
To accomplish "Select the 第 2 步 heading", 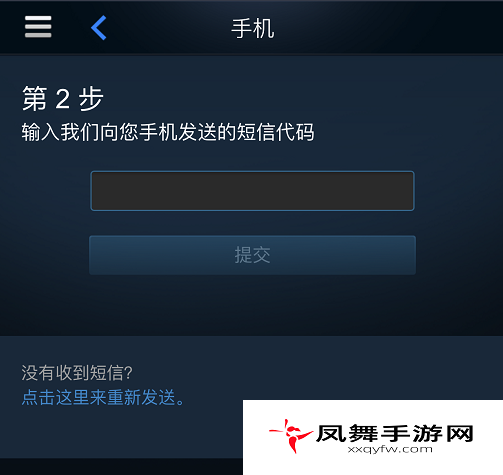I will (63, 98).
